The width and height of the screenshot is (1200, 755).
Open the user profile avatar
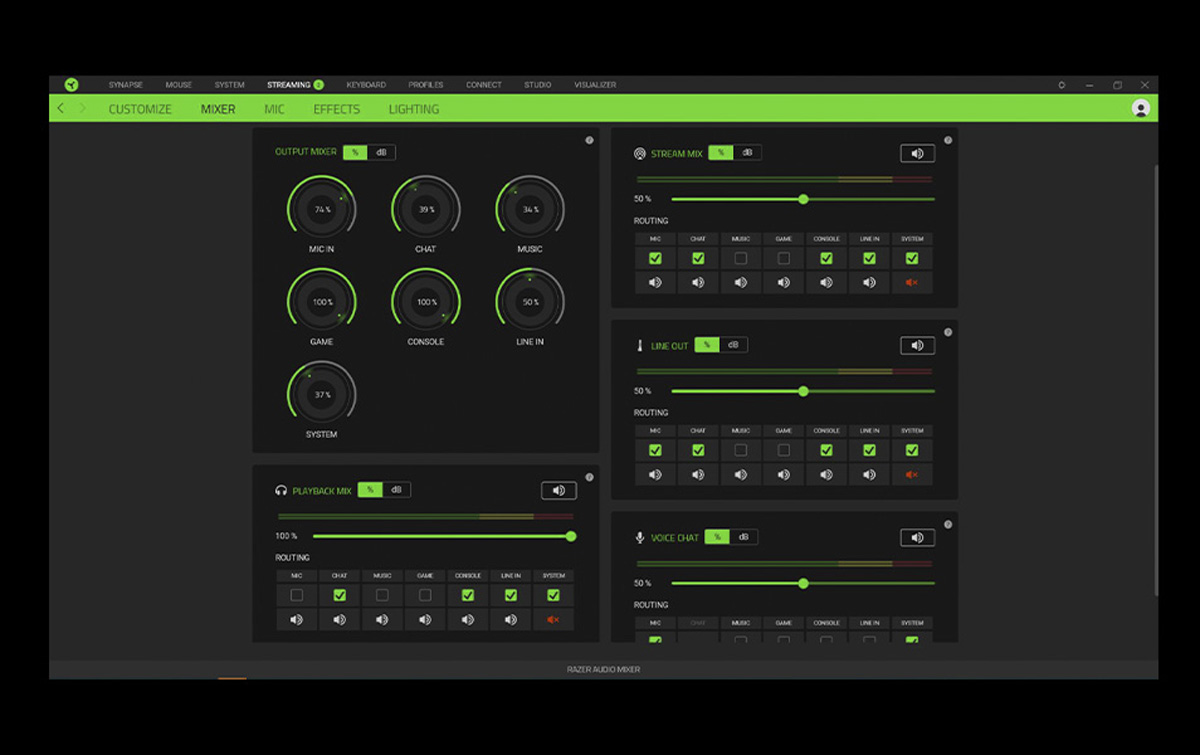tap(1140, 109)
